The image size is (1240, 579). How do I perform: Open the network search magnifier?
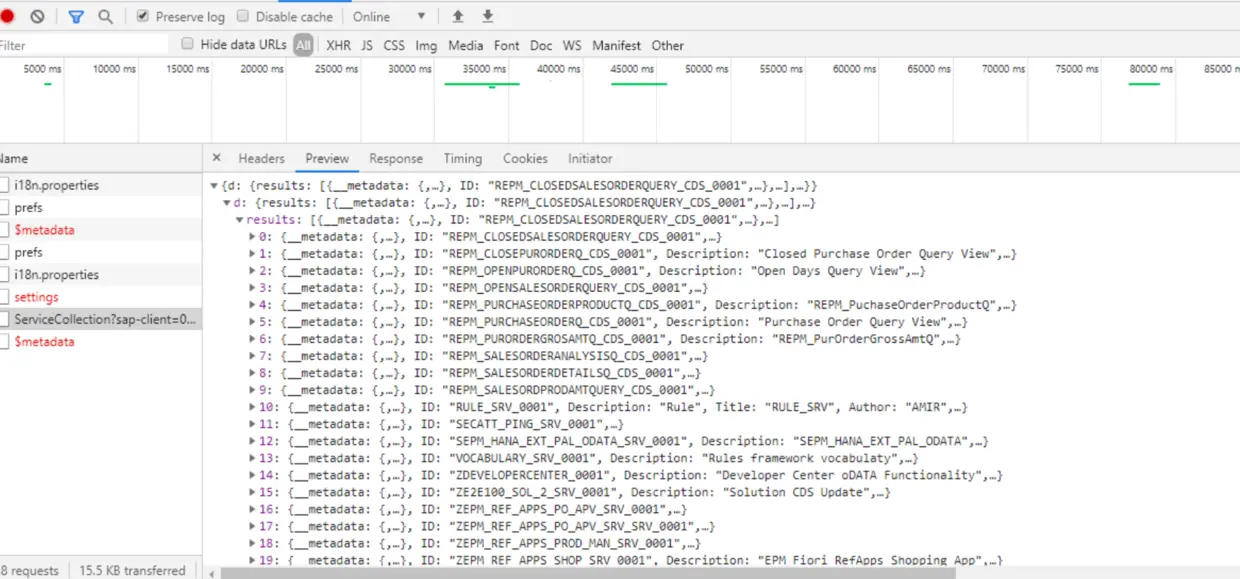click(x=105, y=17)
